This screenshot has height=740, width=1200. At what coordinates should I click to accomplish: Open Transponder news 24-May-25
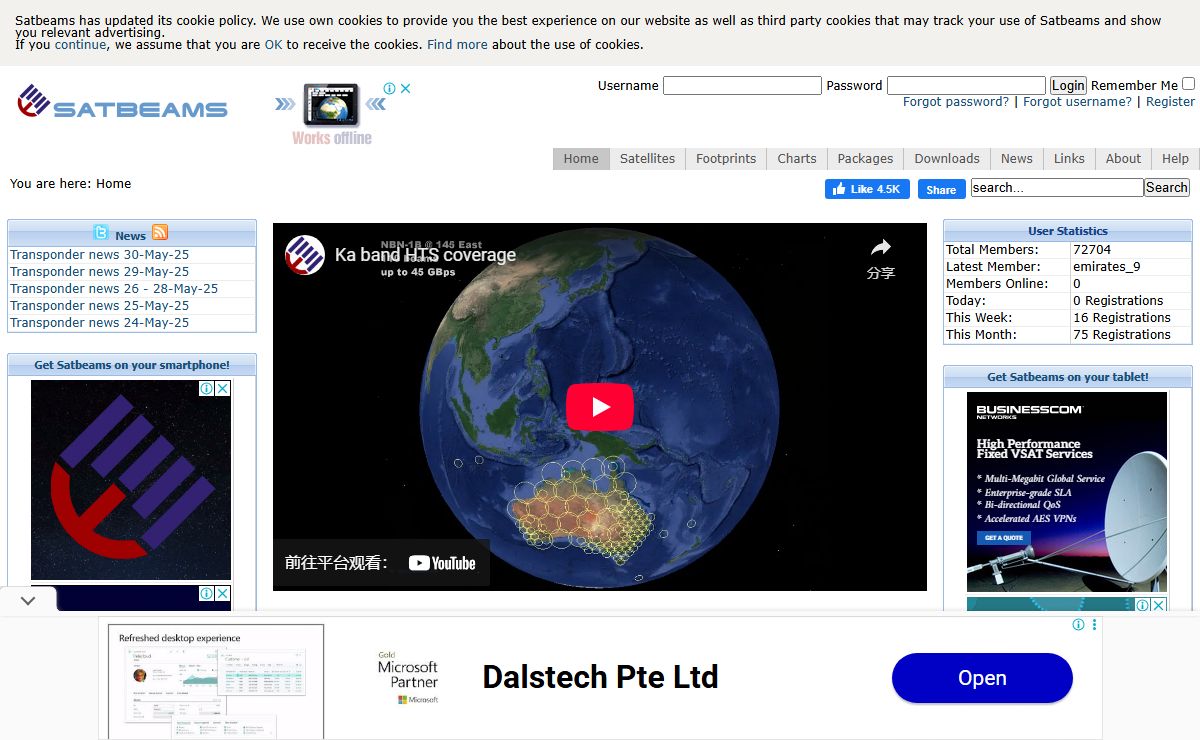[x=99, y=323]
